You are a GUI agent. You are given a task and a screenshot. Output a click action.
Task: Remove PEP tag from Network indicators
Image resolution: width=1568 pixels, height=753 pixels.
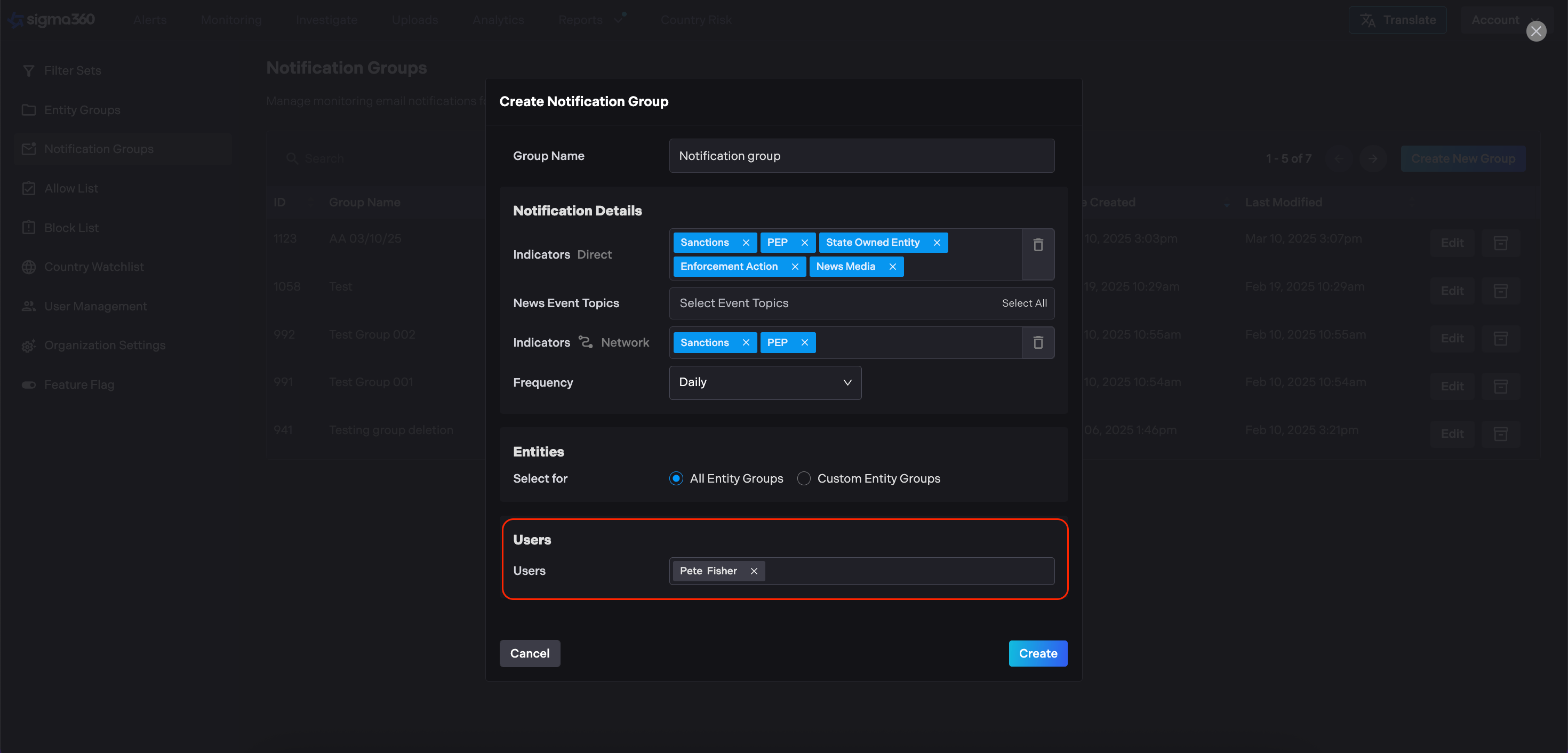[804, 343]
